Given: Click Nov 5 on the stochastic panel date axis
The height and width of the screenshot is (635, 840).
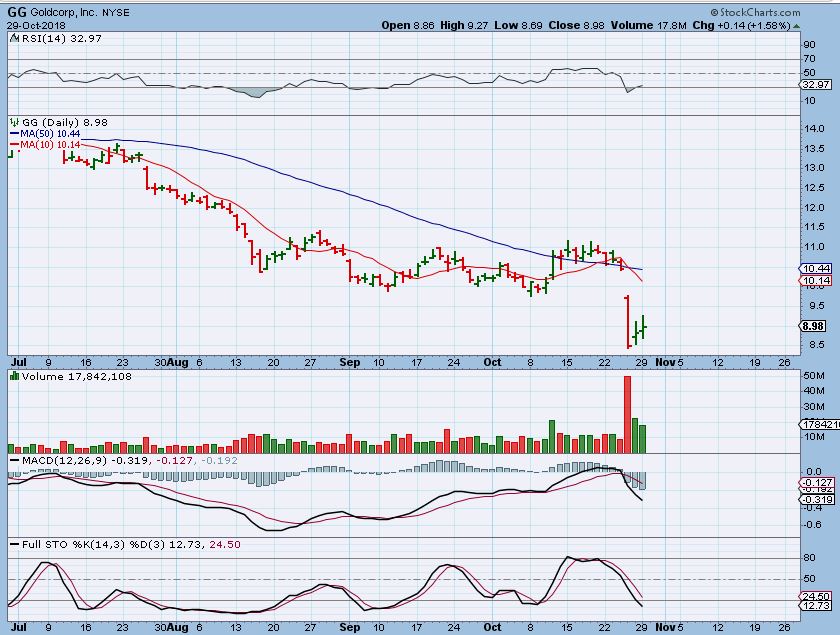Looking at the screenshot, I should point(670,627).
